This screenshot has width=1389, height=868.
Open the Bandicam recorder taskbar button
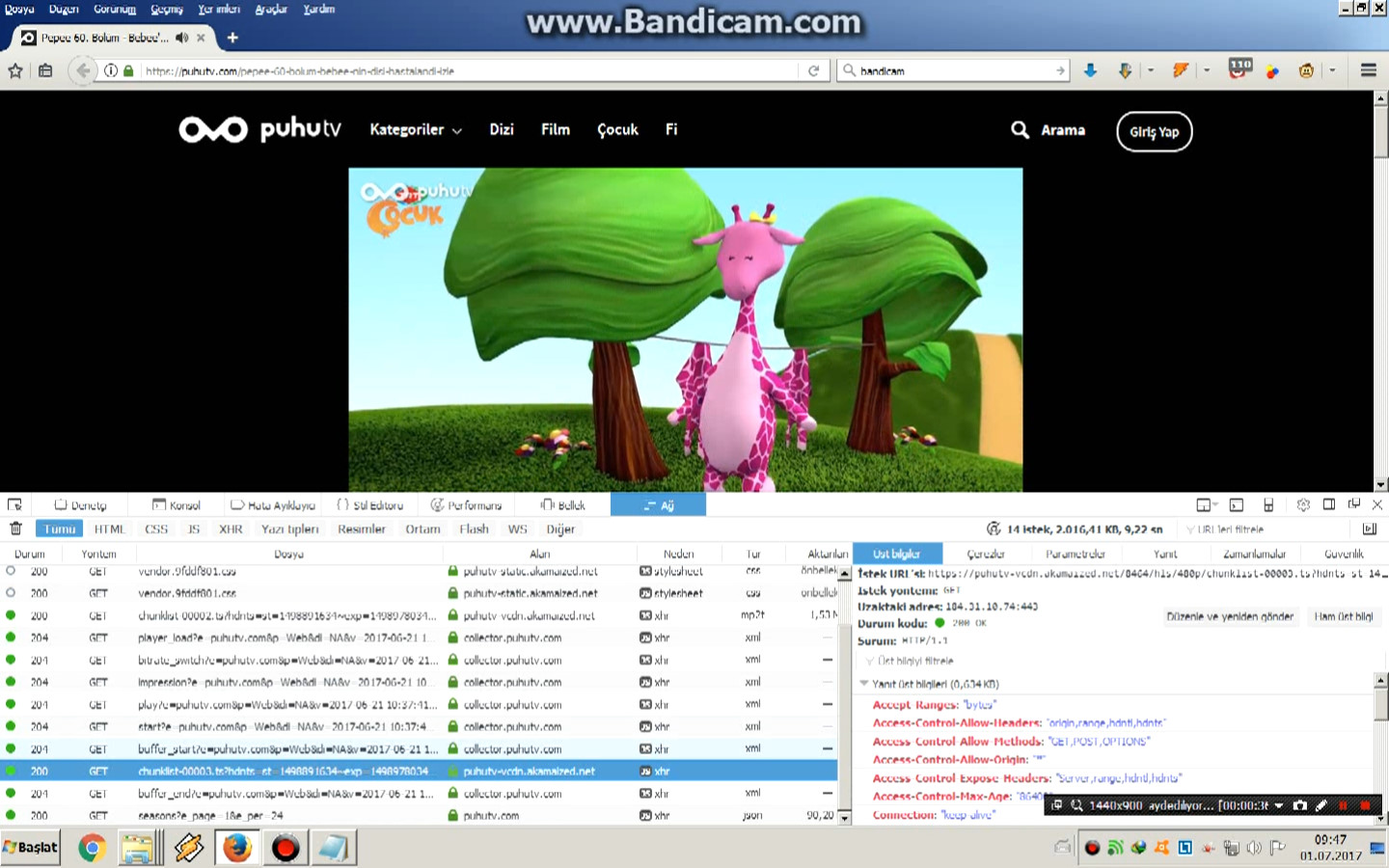point(286,848)
